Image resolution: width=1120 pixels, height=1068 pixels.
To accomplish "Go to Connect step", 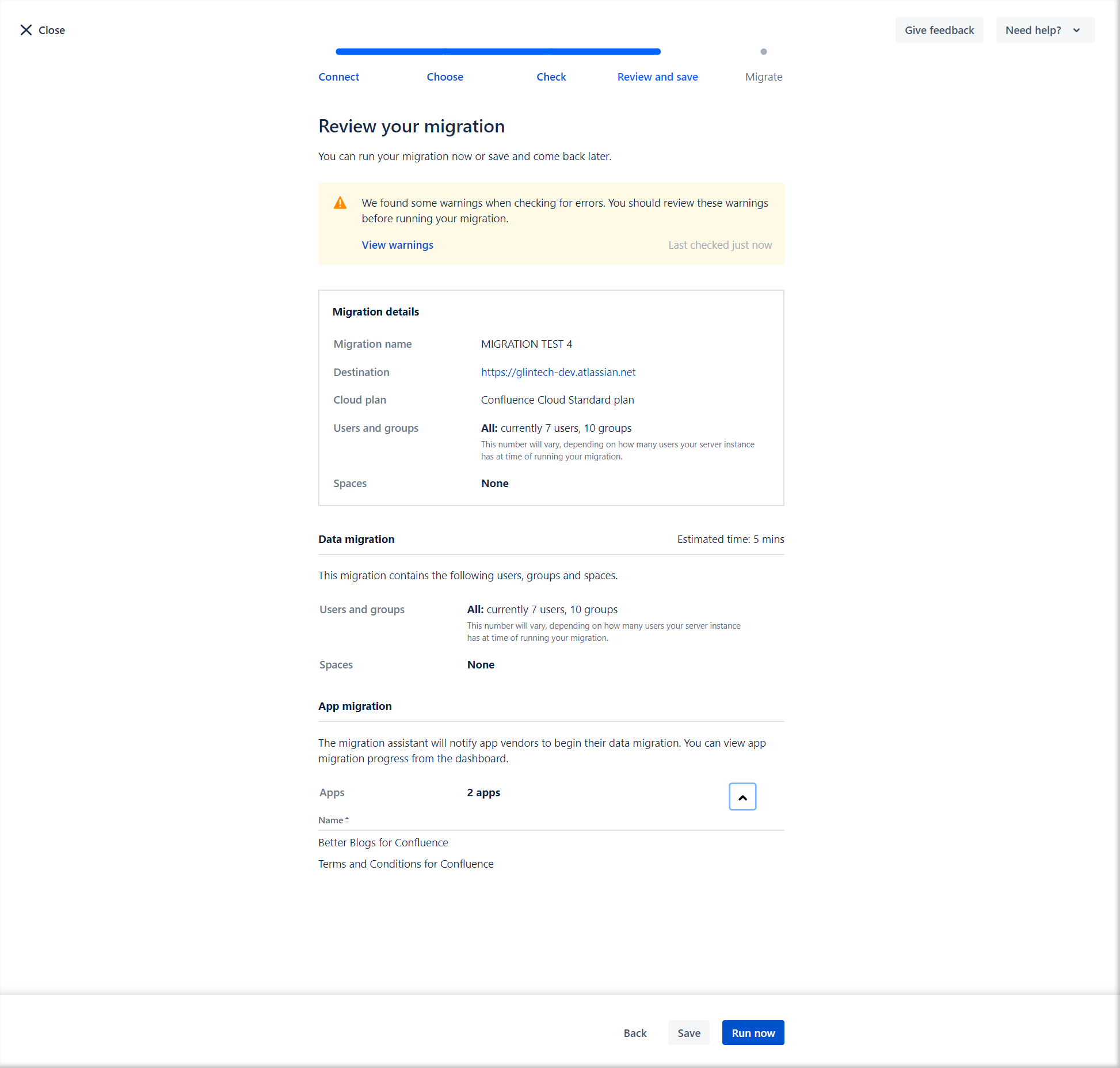I will 338,77.
